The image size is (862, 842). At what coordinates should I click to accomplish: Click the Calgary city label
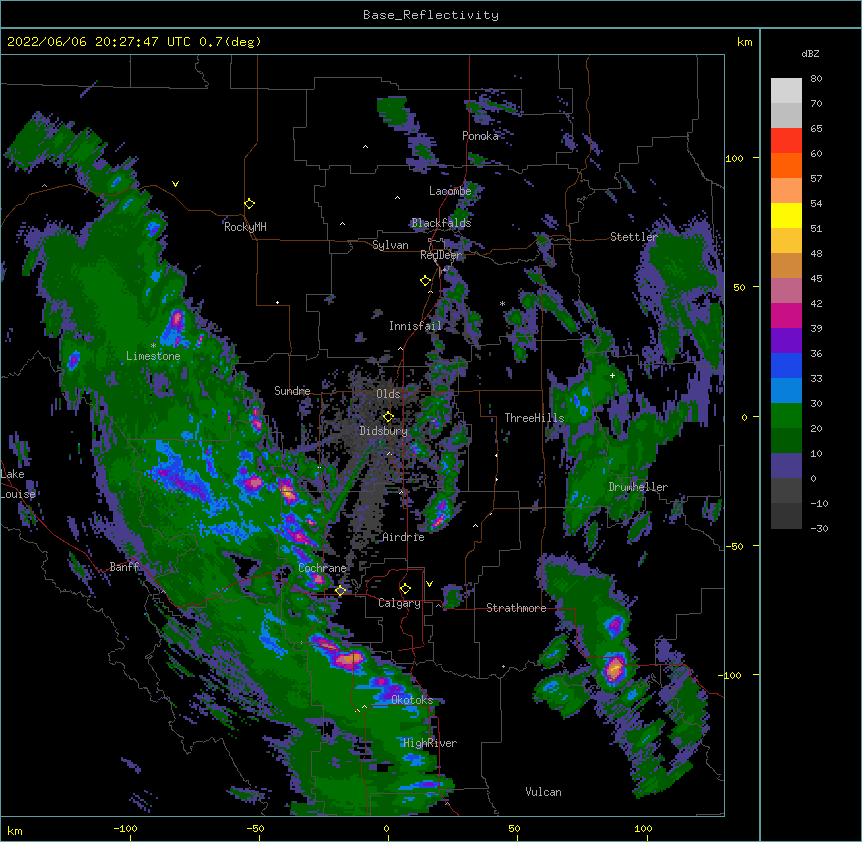[399, 603]
